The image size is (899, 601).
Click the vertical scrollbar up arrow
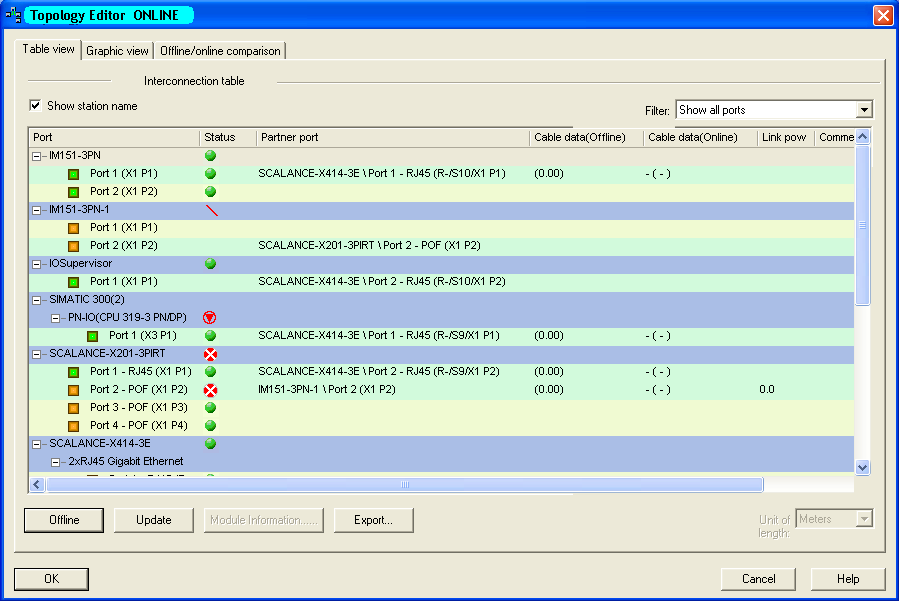tap(862, 136)
